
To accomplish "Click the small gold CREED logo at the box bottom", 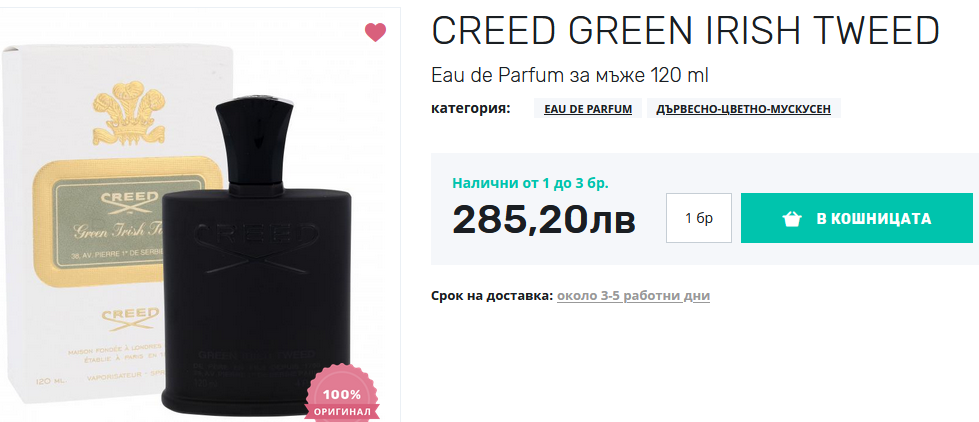I will tap(129, 317).
